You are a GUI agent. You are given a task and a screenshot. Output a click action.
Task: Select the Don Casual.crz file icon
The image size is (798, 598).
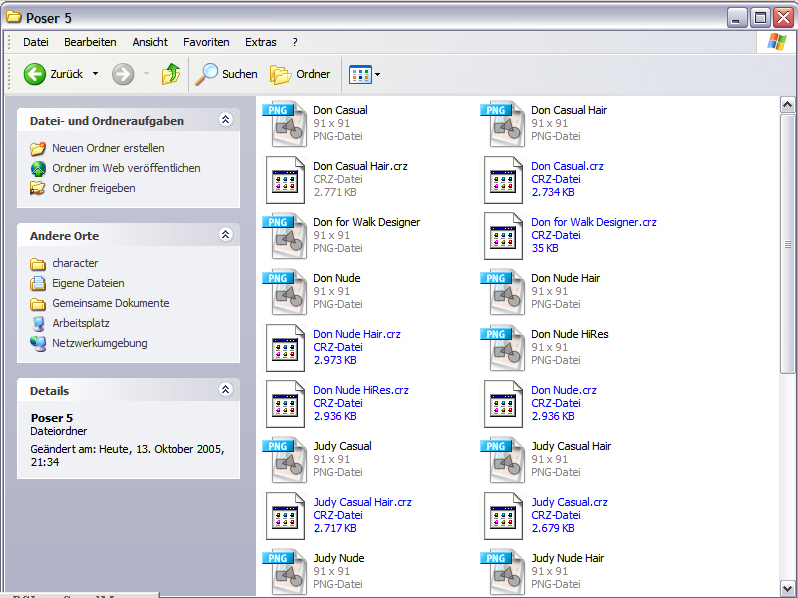coord(503,180)
